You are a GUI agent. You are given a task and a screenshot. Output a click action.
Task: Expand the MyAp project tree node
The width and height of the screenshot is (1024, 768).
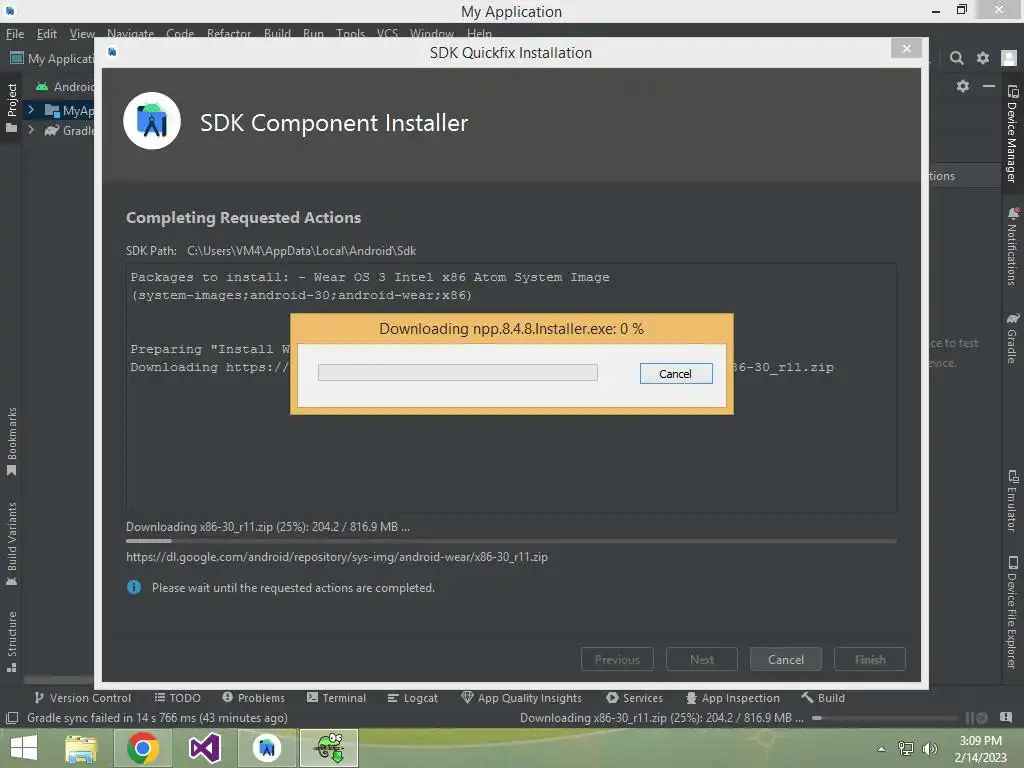[x=30, y=110]
